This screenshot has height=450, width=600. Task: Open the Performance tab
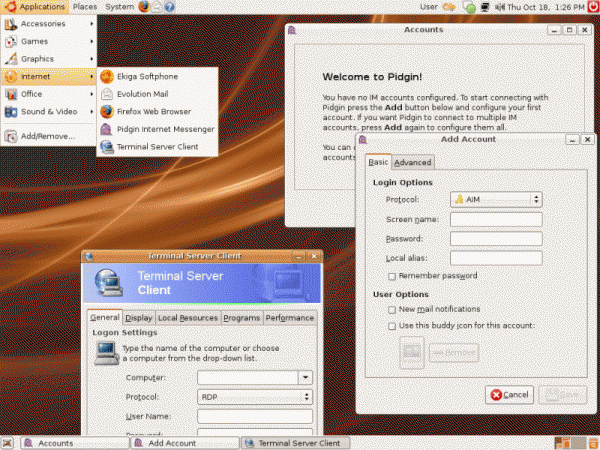coord(290,318)
